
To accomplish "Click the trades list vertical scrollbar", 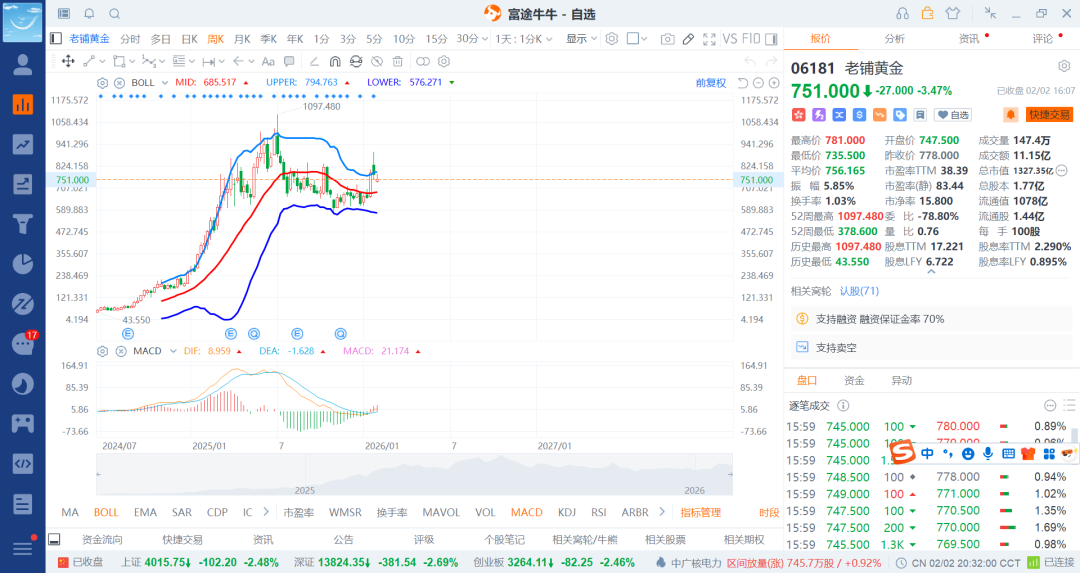I will pos(1074,435).
